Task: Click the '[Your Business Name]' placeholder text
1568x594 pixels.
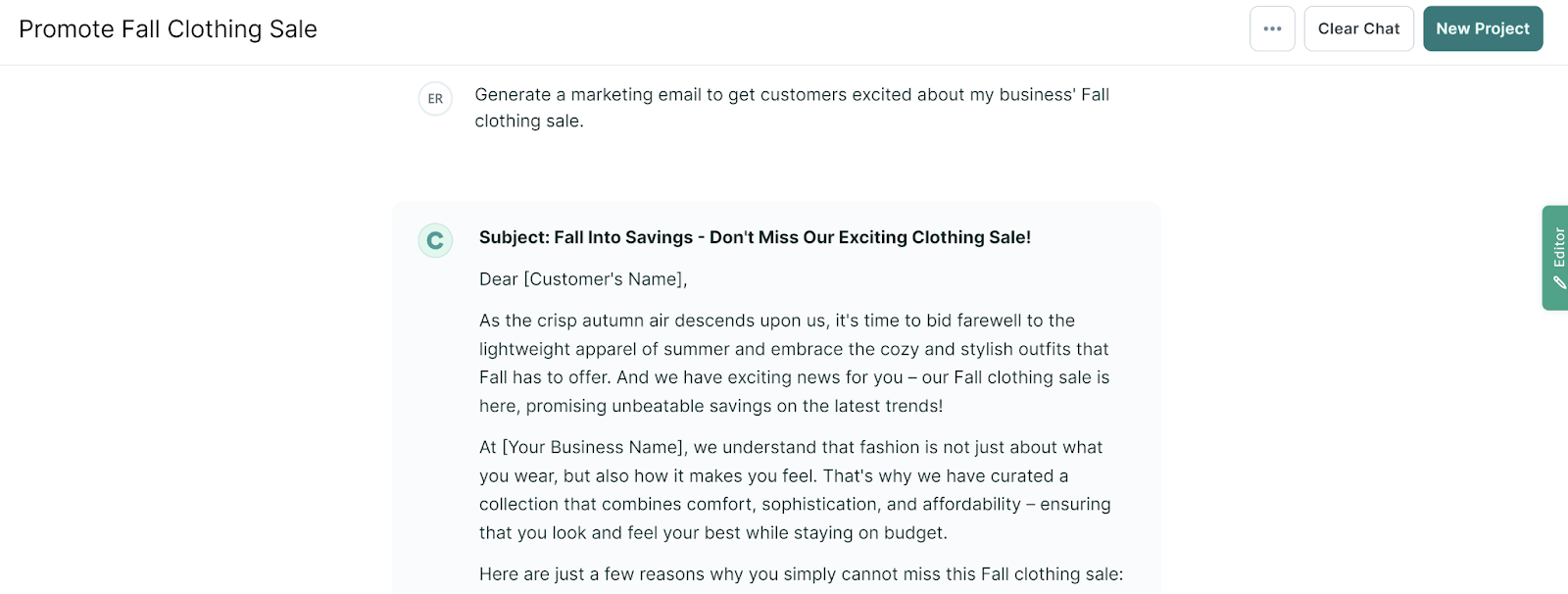Action: 592,448
